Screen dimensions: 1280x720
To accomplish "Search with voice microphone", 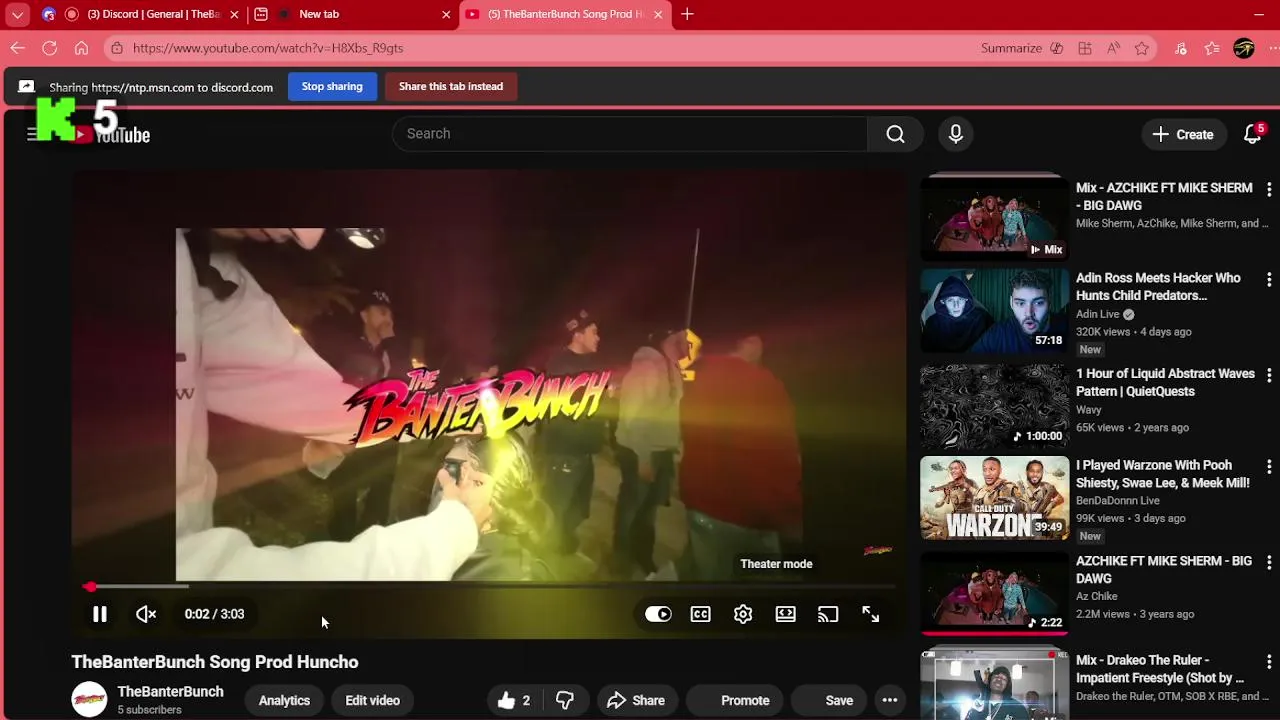I will (956, 134).
